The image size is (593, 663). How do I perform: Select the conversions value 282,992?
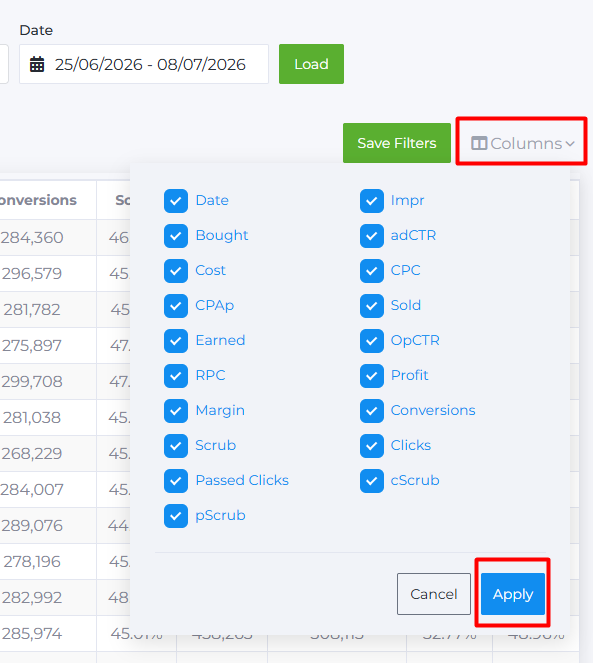coord(32,597)
